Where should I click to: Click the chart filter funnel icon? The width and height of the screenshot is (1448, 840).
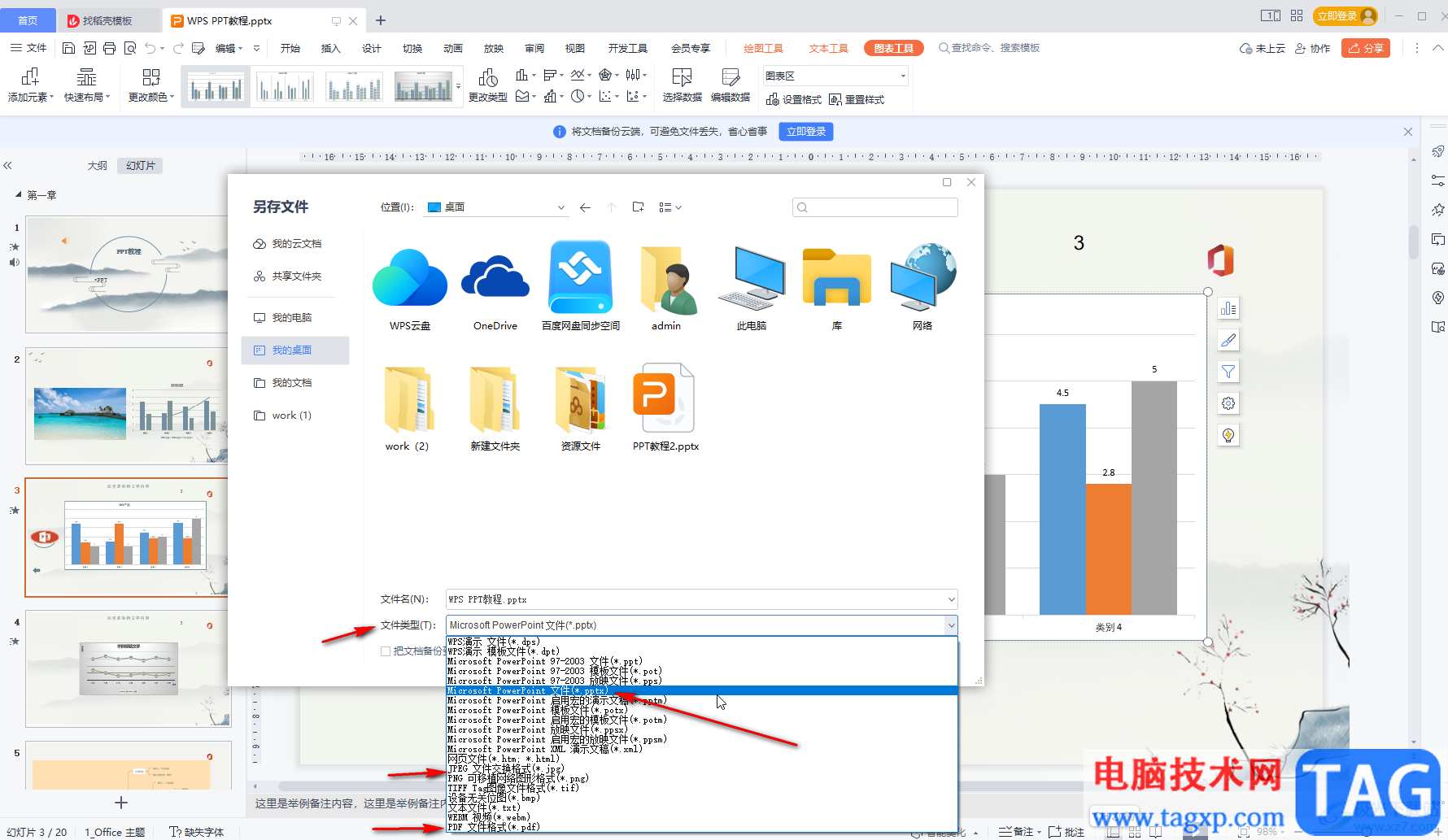click(x=1228, y=372)
